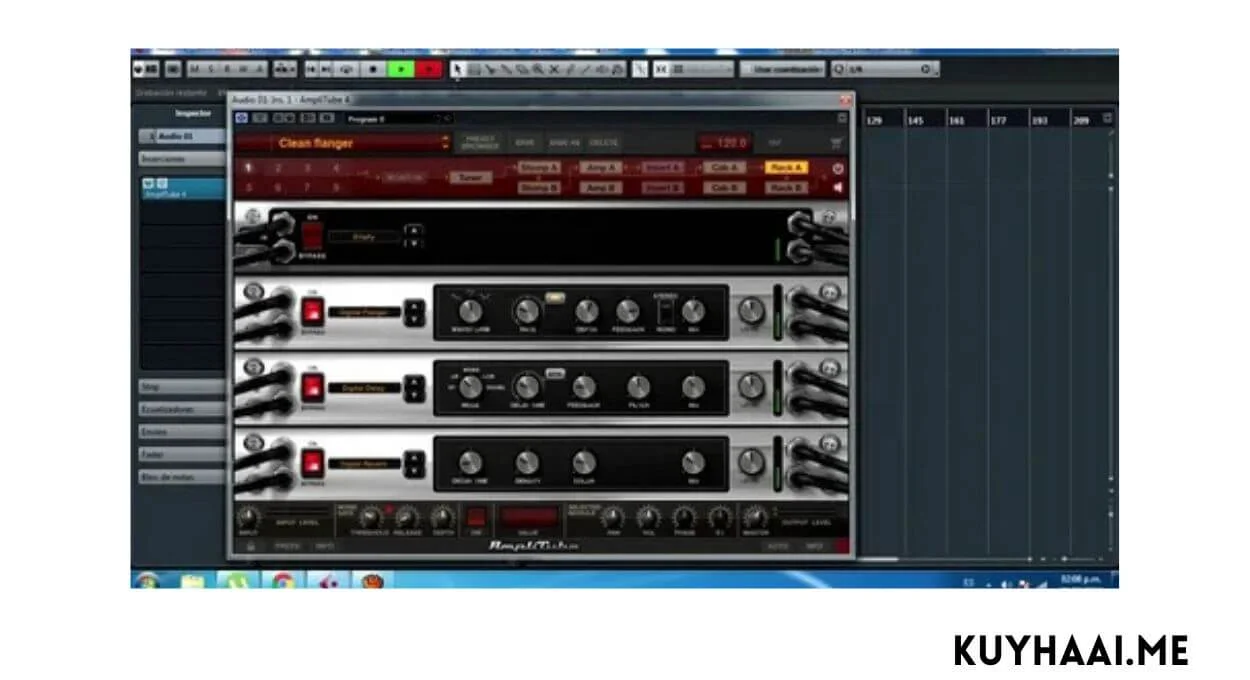1250x680 pixels.
Task: Switch to the Amp A module
Action: pyautogui.click(x=600, y=168)
